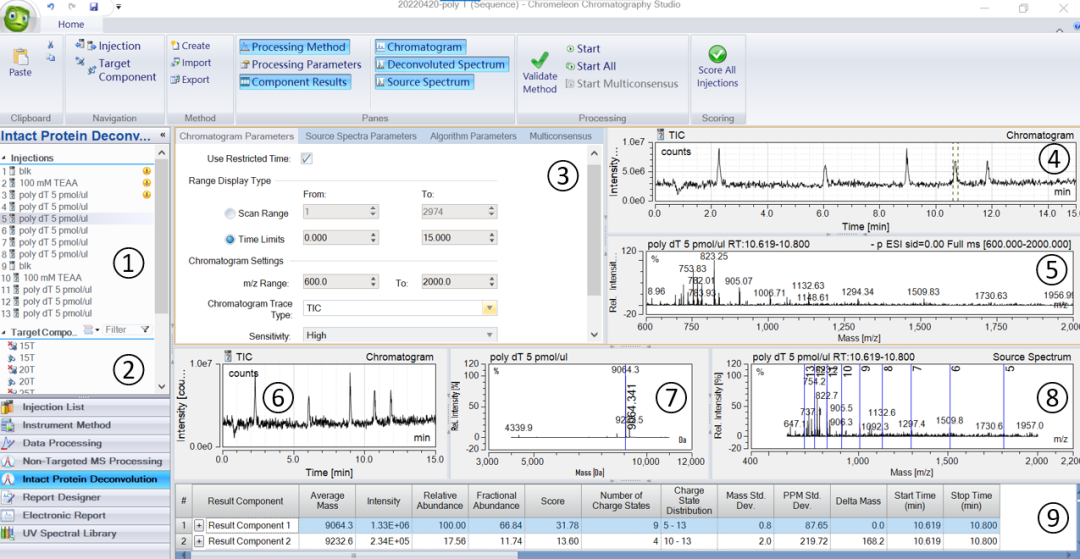The image size is (1080, 559).
Task: Switch to the Algorithm Parameters tab
Action: tap(473, 136)
